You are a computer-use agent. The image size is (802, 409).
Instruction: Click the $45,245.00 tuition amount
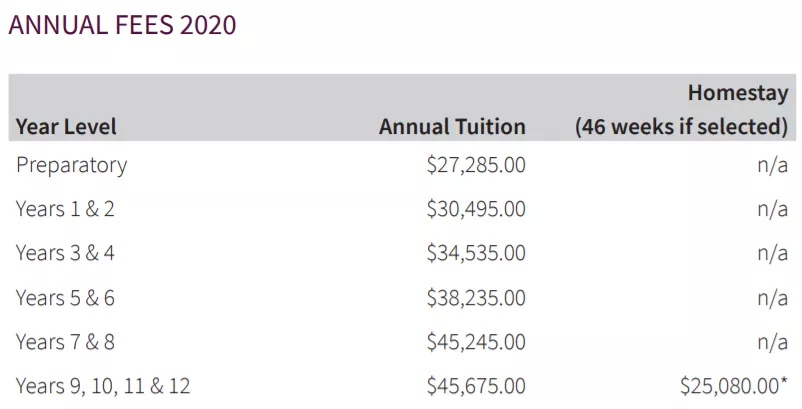[x=476, y=342]
